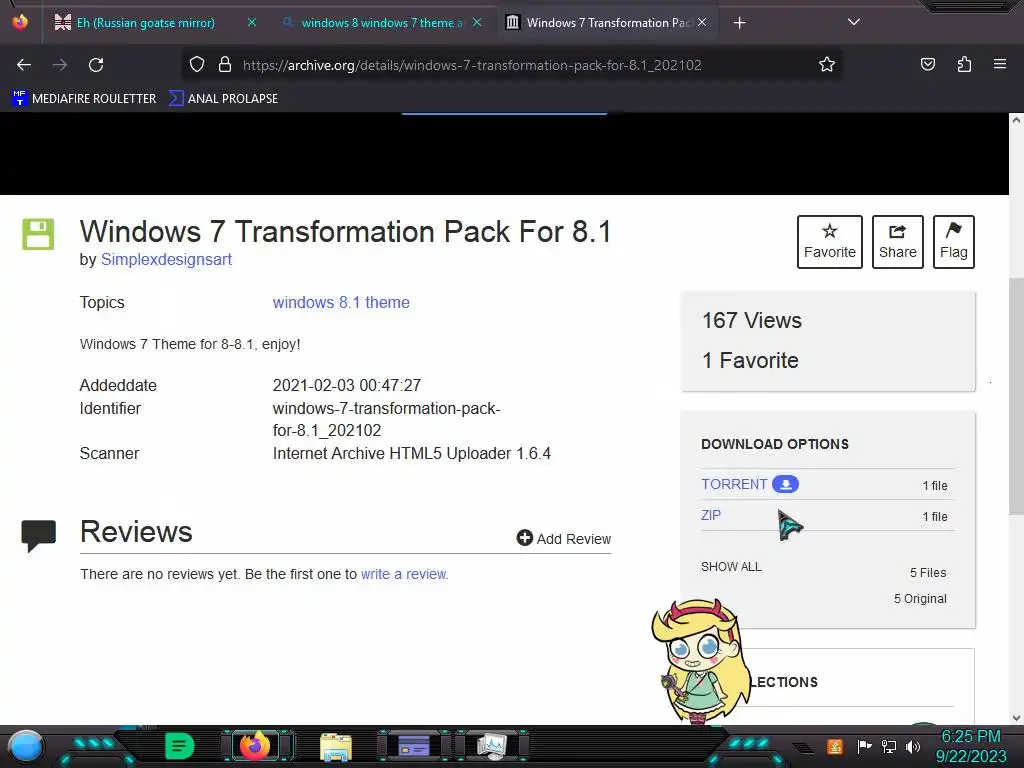
Task: Go back with the browser back arrow
Action: click(x=24, y=65)
